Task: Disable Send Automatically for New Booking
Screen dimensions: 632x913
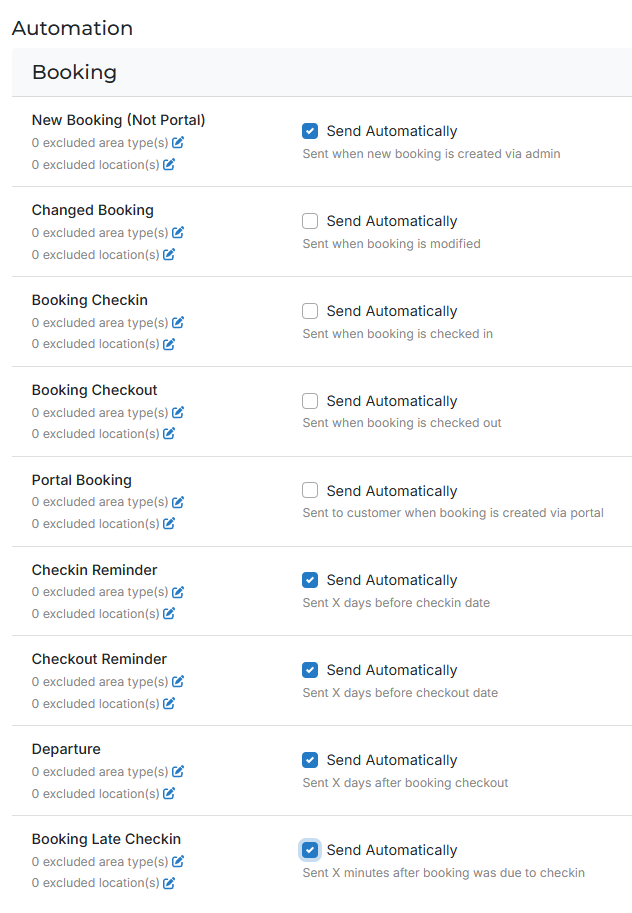Action: (x=310, y=131)
